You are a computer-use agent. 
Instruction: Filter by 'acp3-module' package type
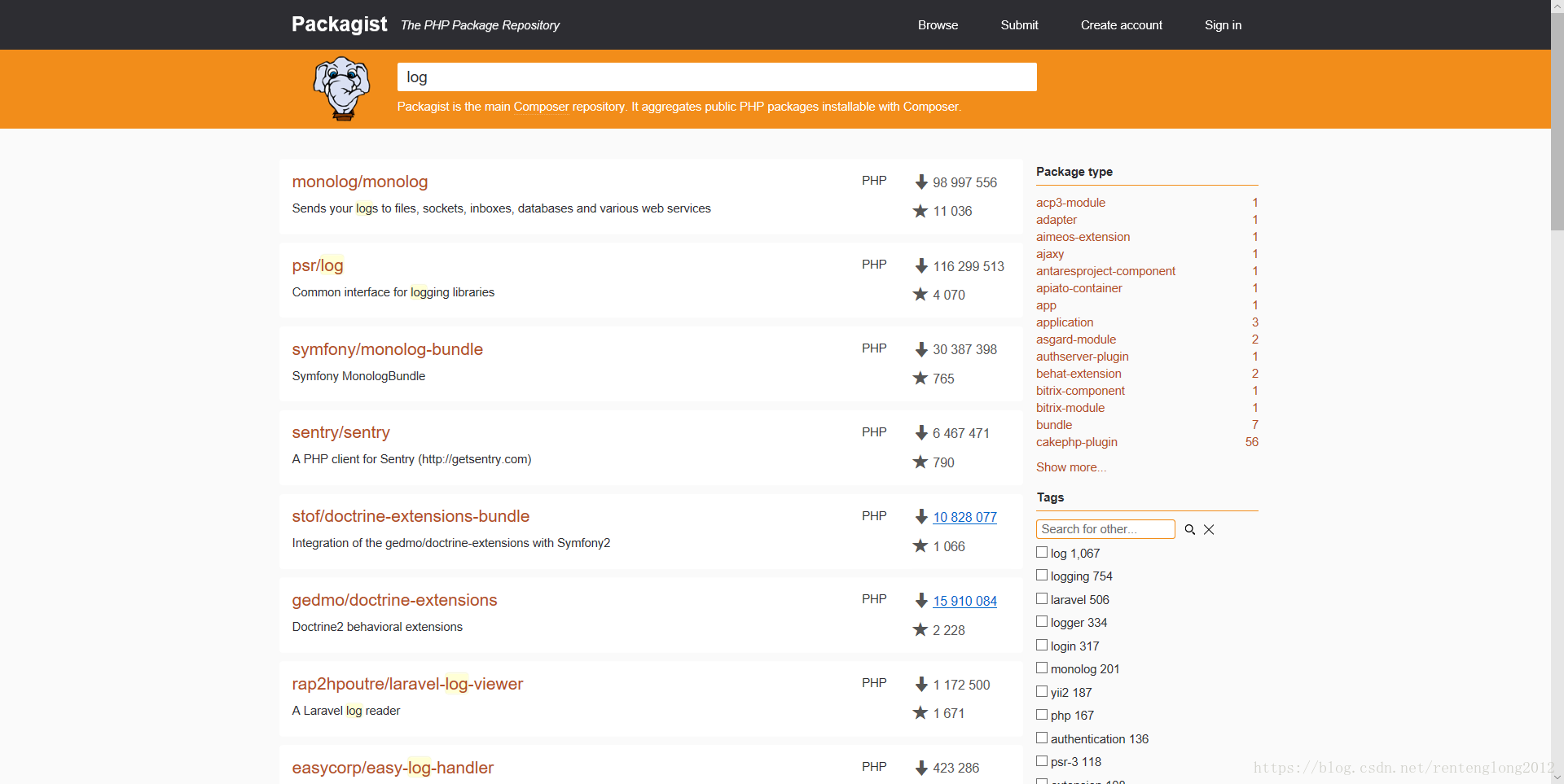(1070, 203)
